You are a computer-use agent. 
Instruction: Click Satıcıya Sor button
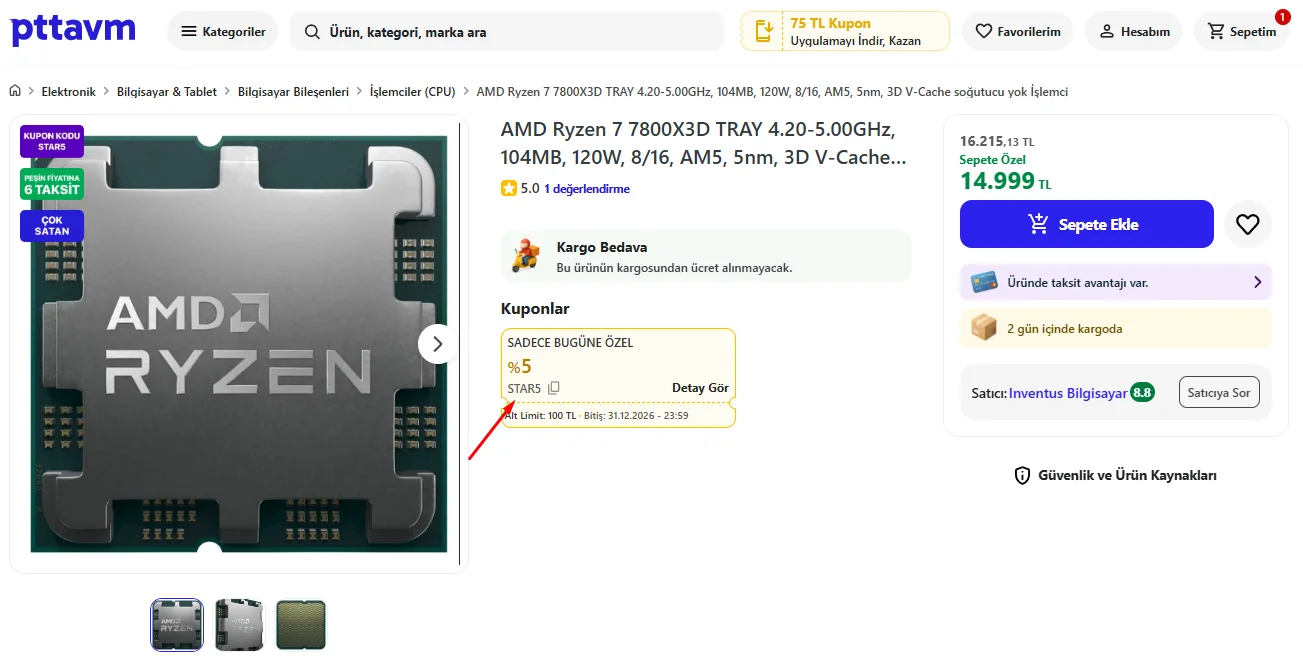pyautogui.click(x=1219, y=392)
